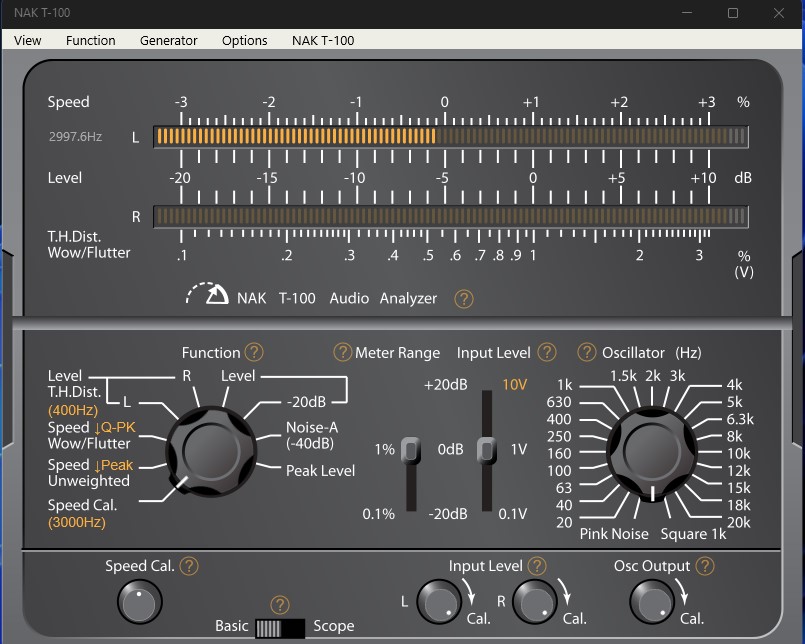
Task: Select the Noise-A (-40dB) function
Action: pyautogui.click(x=312, y=435)
